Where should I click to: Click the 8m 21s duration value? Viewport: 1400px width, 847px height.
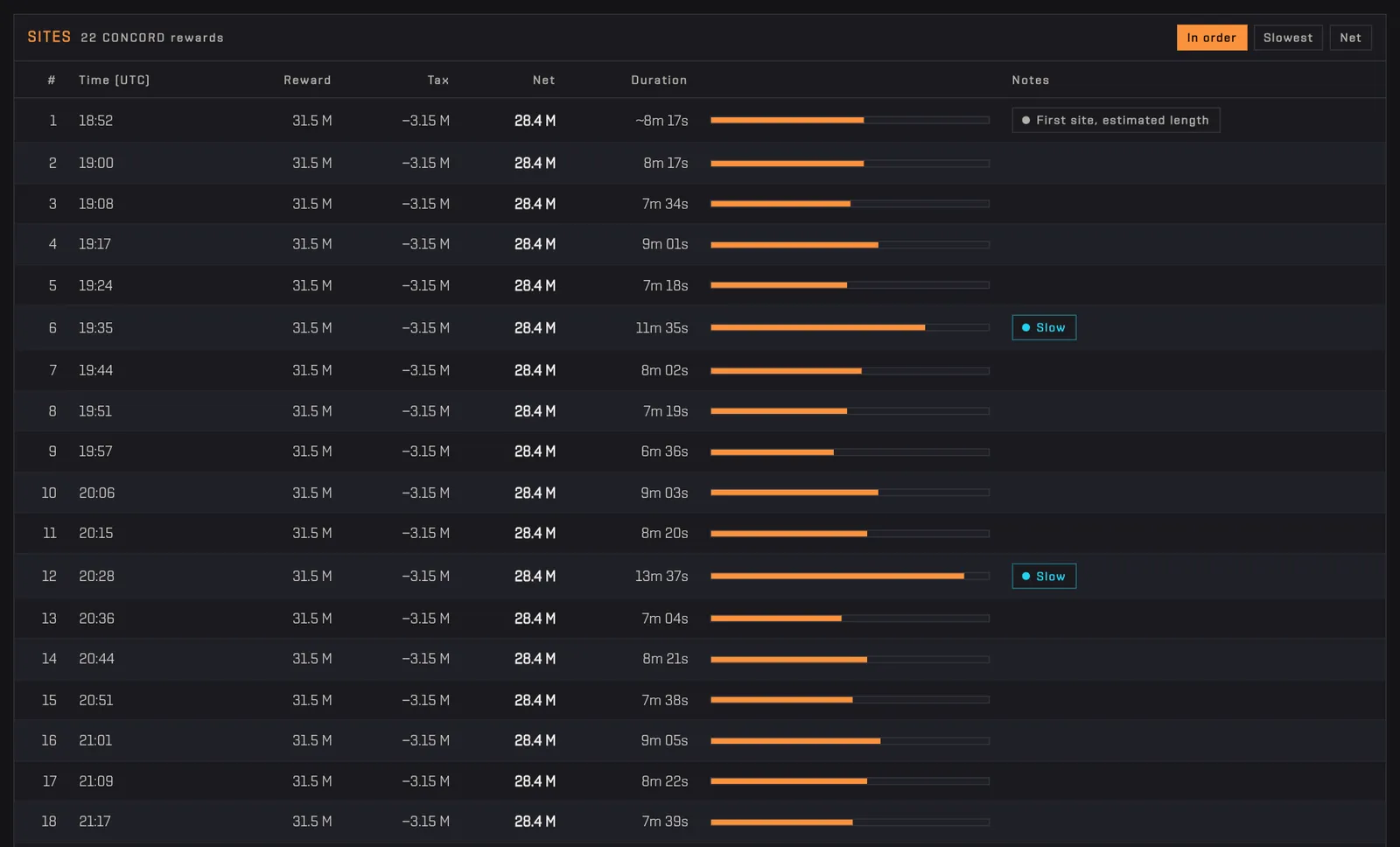pos(665,659)
